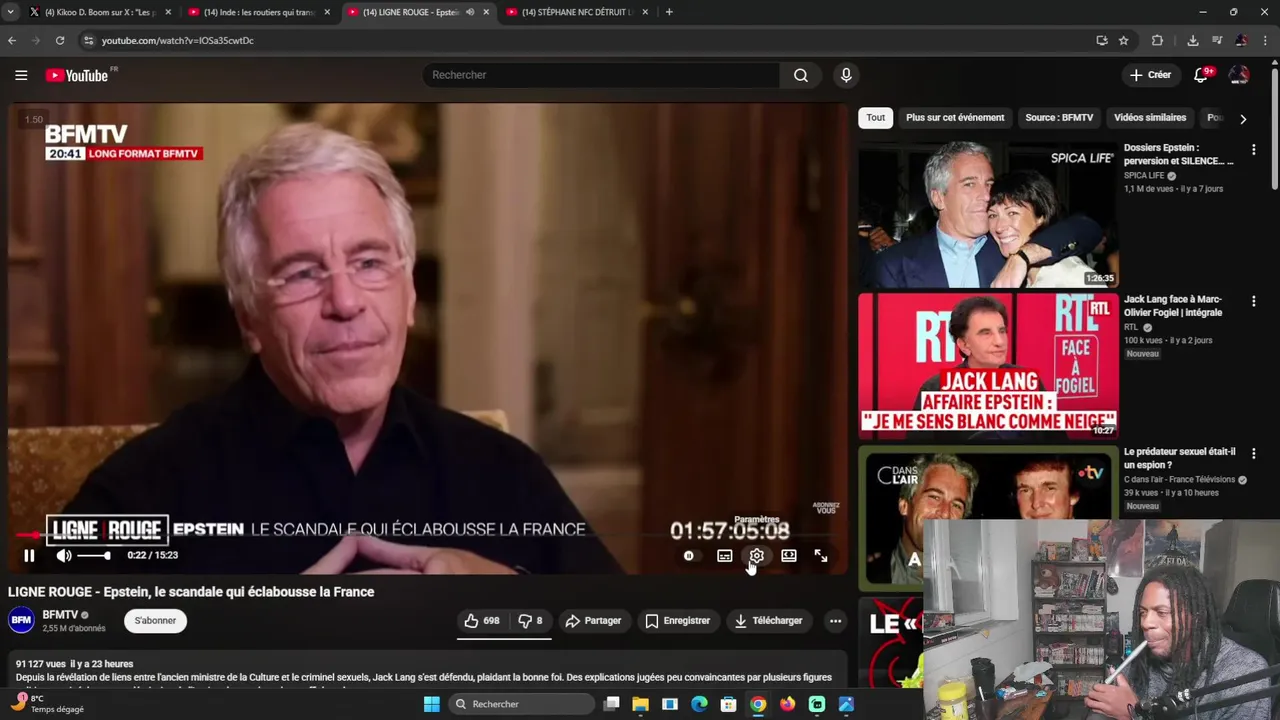
Task: Reload the current page
Action: pyautogui.click(x=60, y=40)
